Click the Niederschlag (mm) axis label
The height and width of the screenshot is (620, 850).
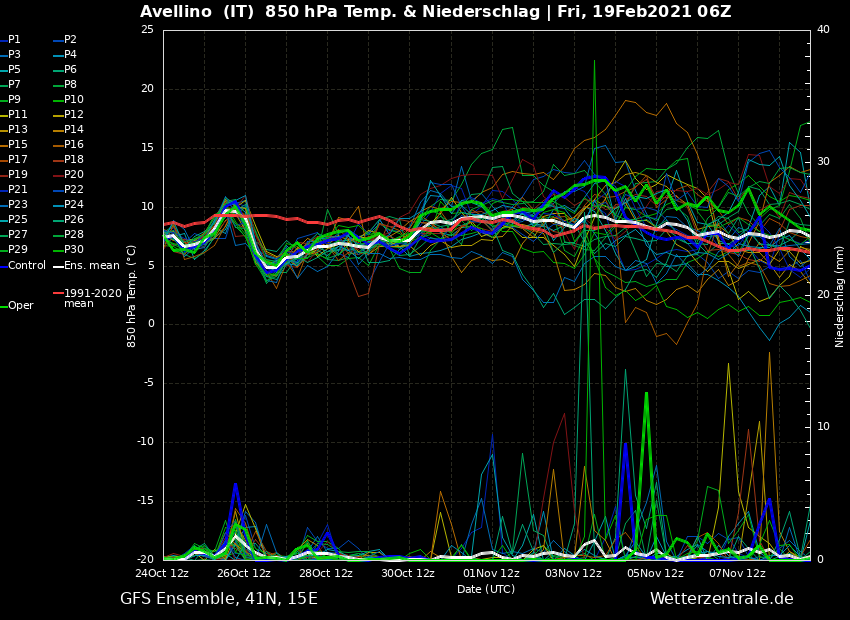pos(840,296)
